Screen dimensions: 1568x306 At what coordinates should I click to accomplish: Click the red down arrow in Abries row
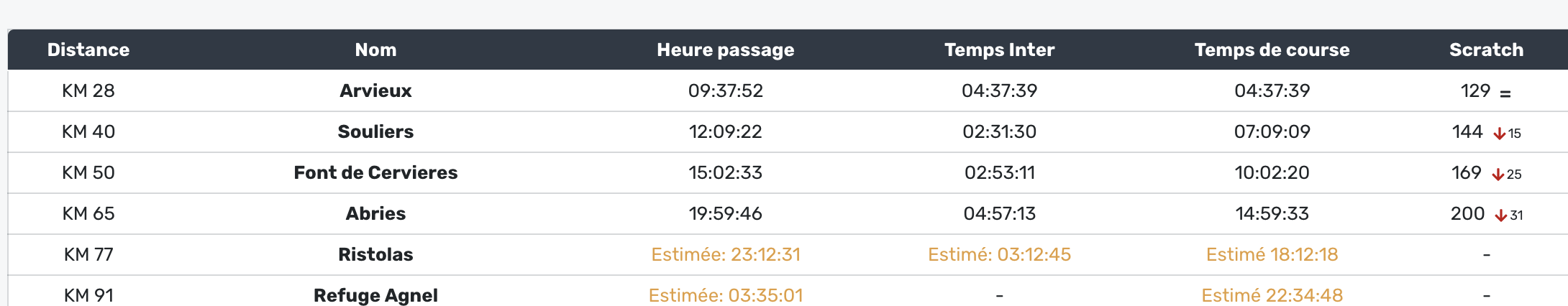[x=1501, y=215]
